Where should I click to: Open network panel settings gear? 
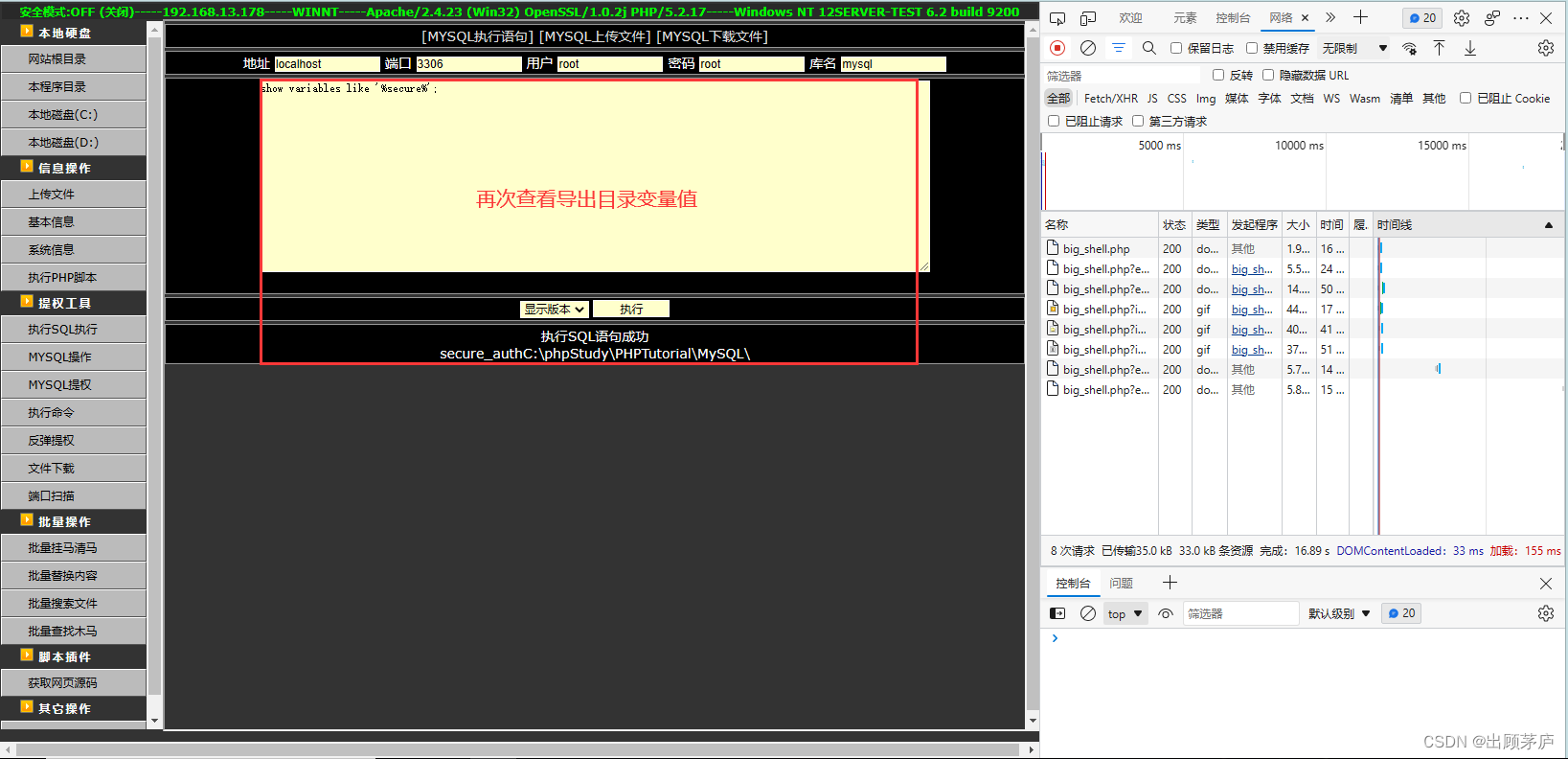1546,48
